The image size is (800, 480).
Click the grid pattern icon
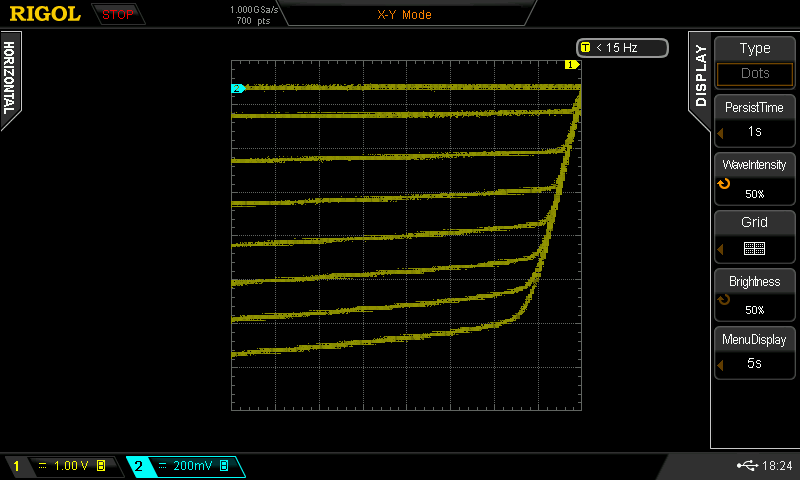point(754,248)
